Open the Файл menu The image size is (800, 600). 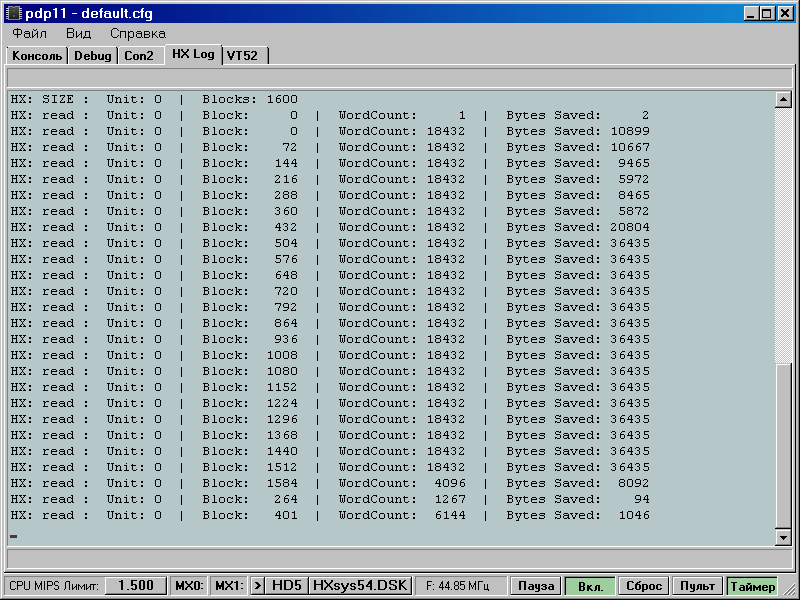(x=29, y=33)
